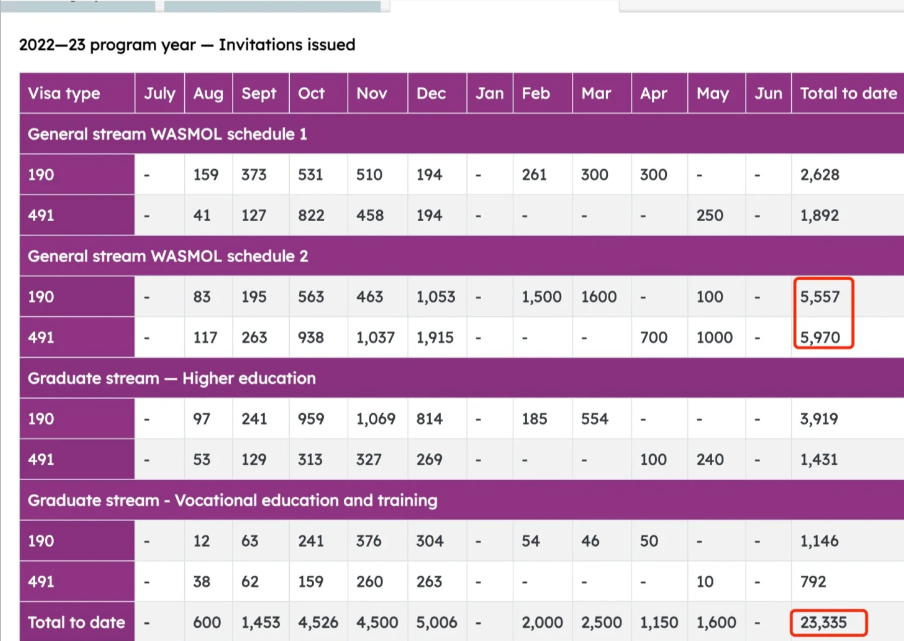Click the 261 cell in Feb column
Viewport: 904px width, 641px height.
click(543, 175)
